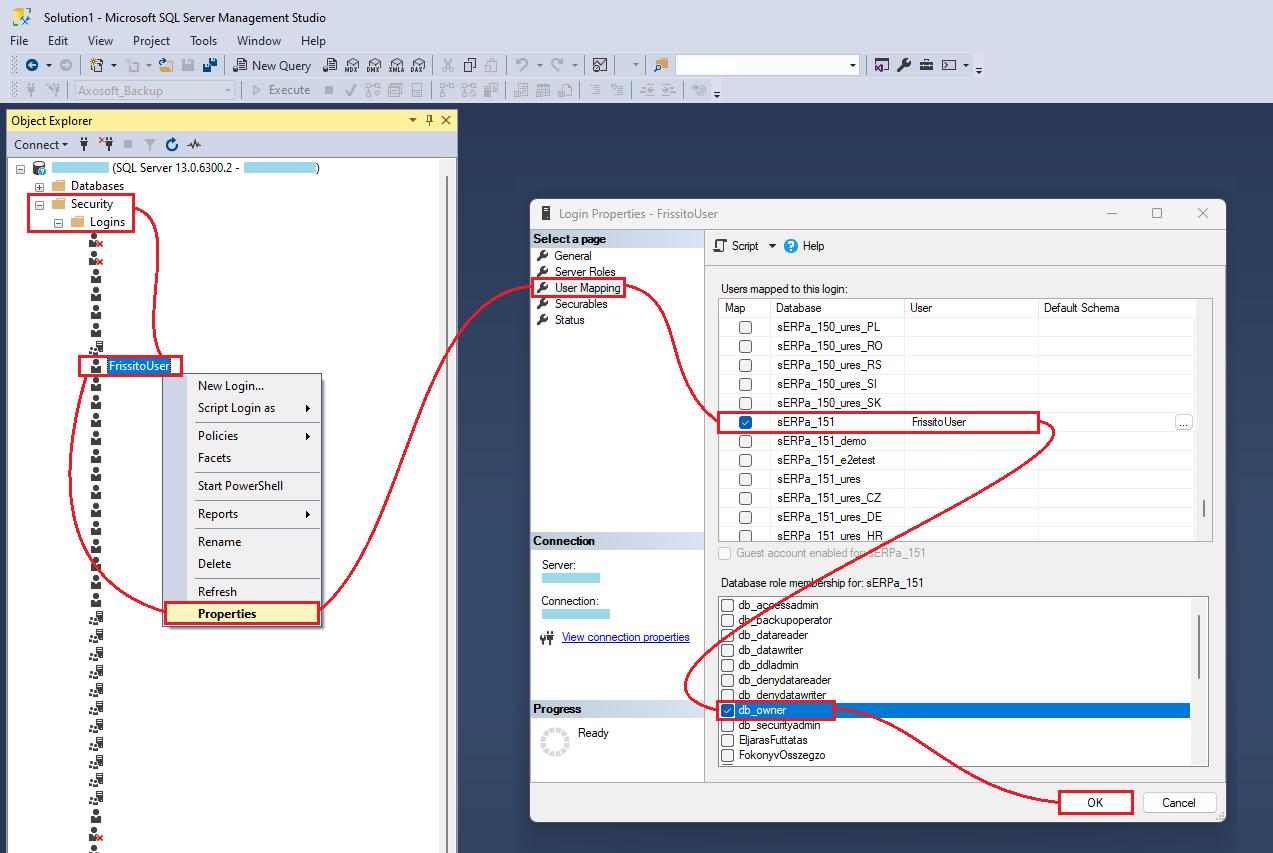Image resolution: width=1273 pixels, height=853 pixels.
Task: Click the Toolbox briefcase icon
Action: coord(926,65)
